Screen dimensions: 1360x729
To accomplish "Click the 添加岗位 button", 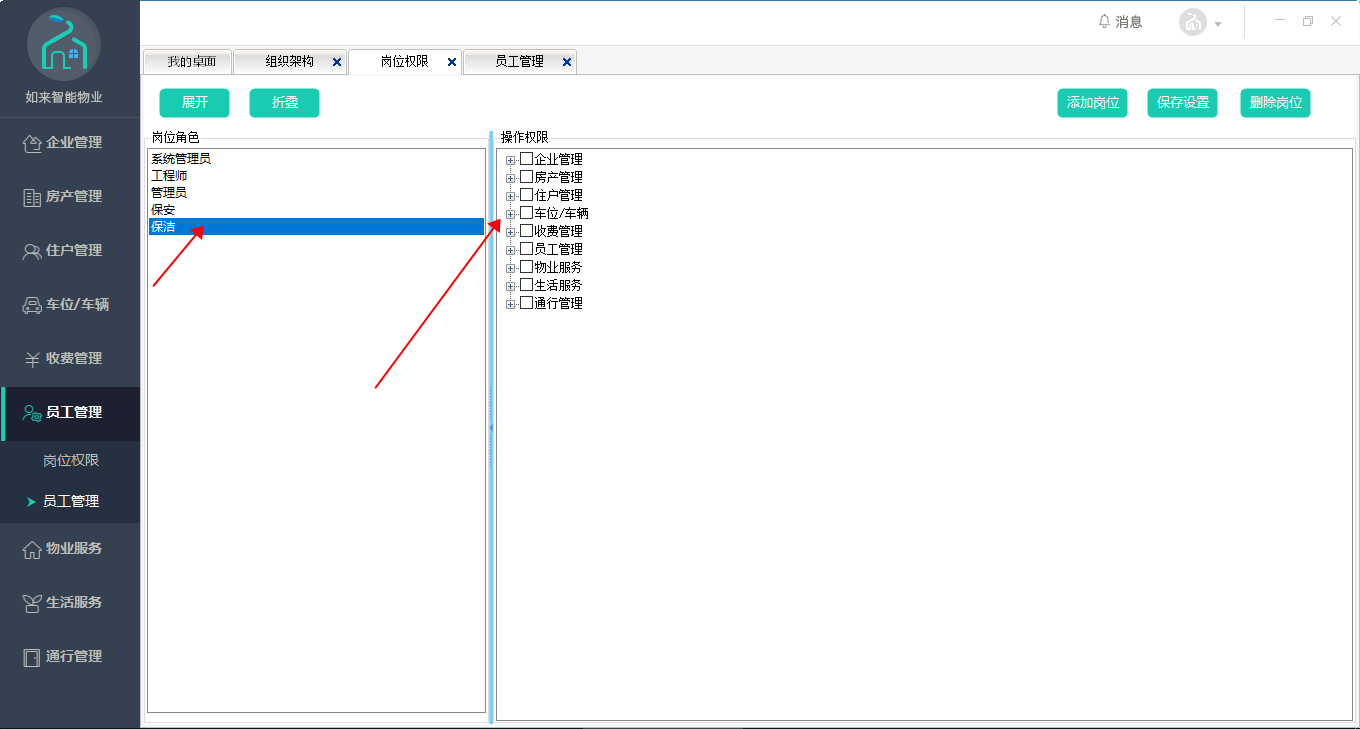I will point(1092,103).
